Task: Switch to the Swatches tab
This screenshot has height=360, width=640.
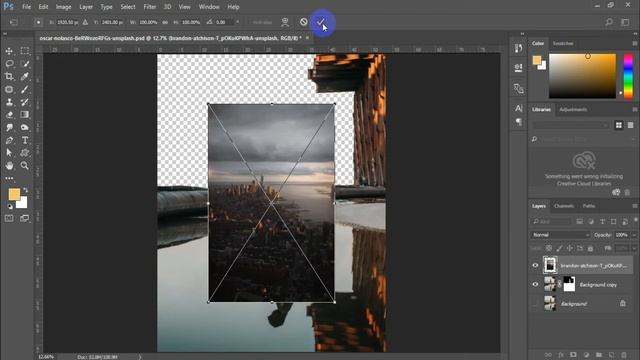Action: pyautogui.click(x=563, y=43)
